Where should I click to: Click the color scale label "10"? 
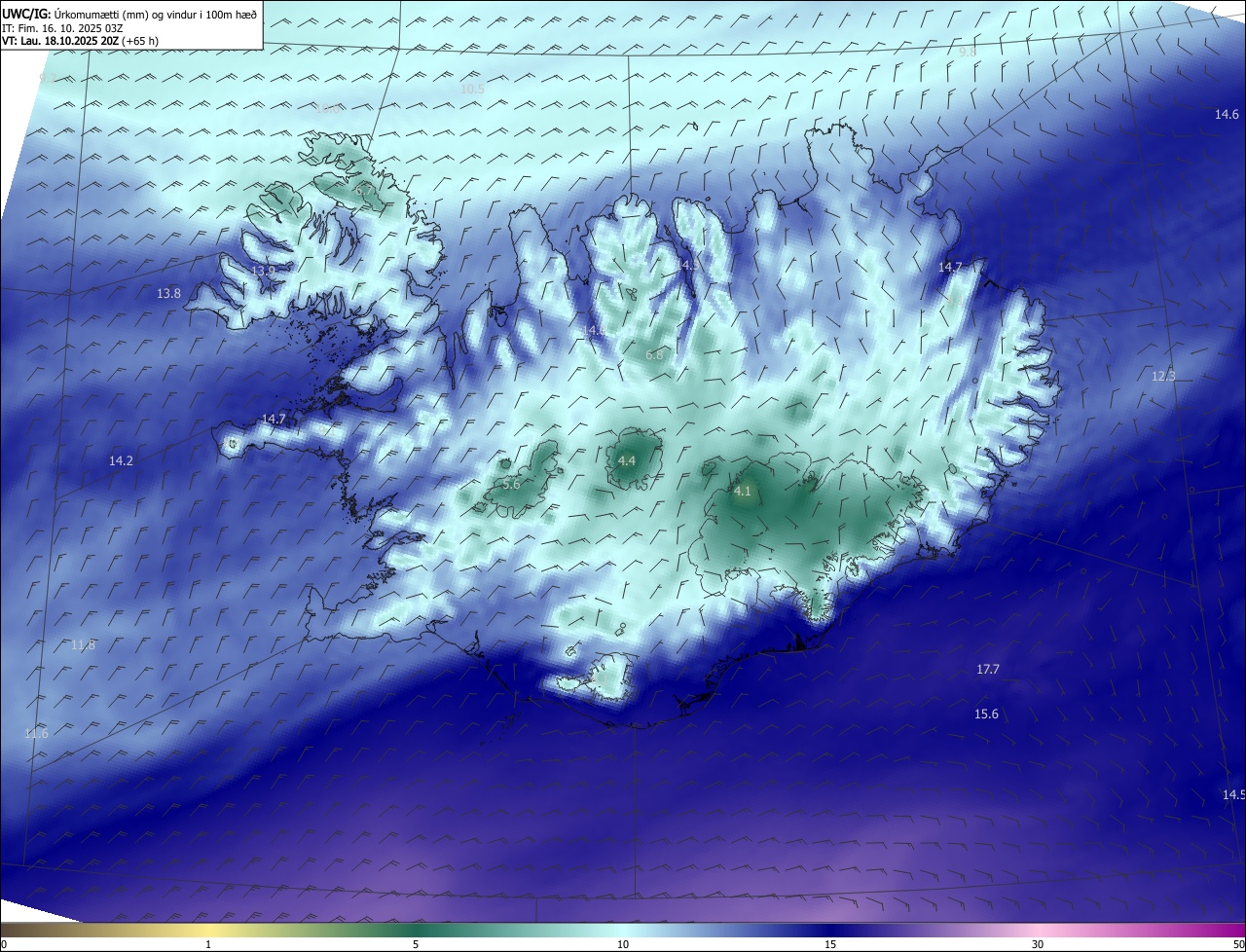tap(623, 944)
